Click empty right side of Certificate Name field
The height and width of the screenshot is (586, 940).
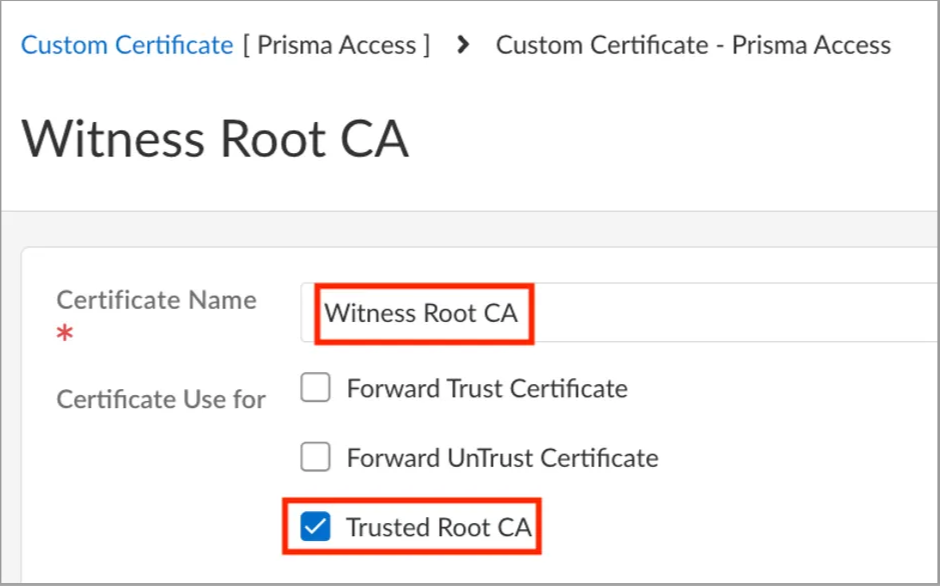point(760,313)
